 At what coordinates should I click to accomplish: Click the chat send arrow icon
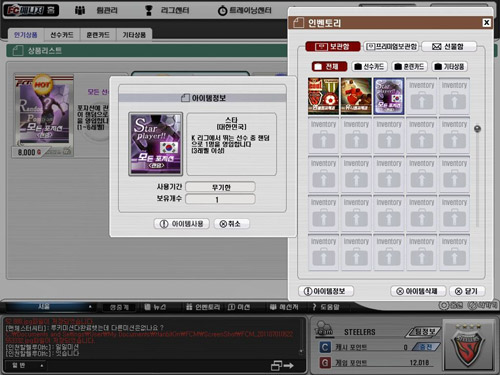tap(282, 365)
